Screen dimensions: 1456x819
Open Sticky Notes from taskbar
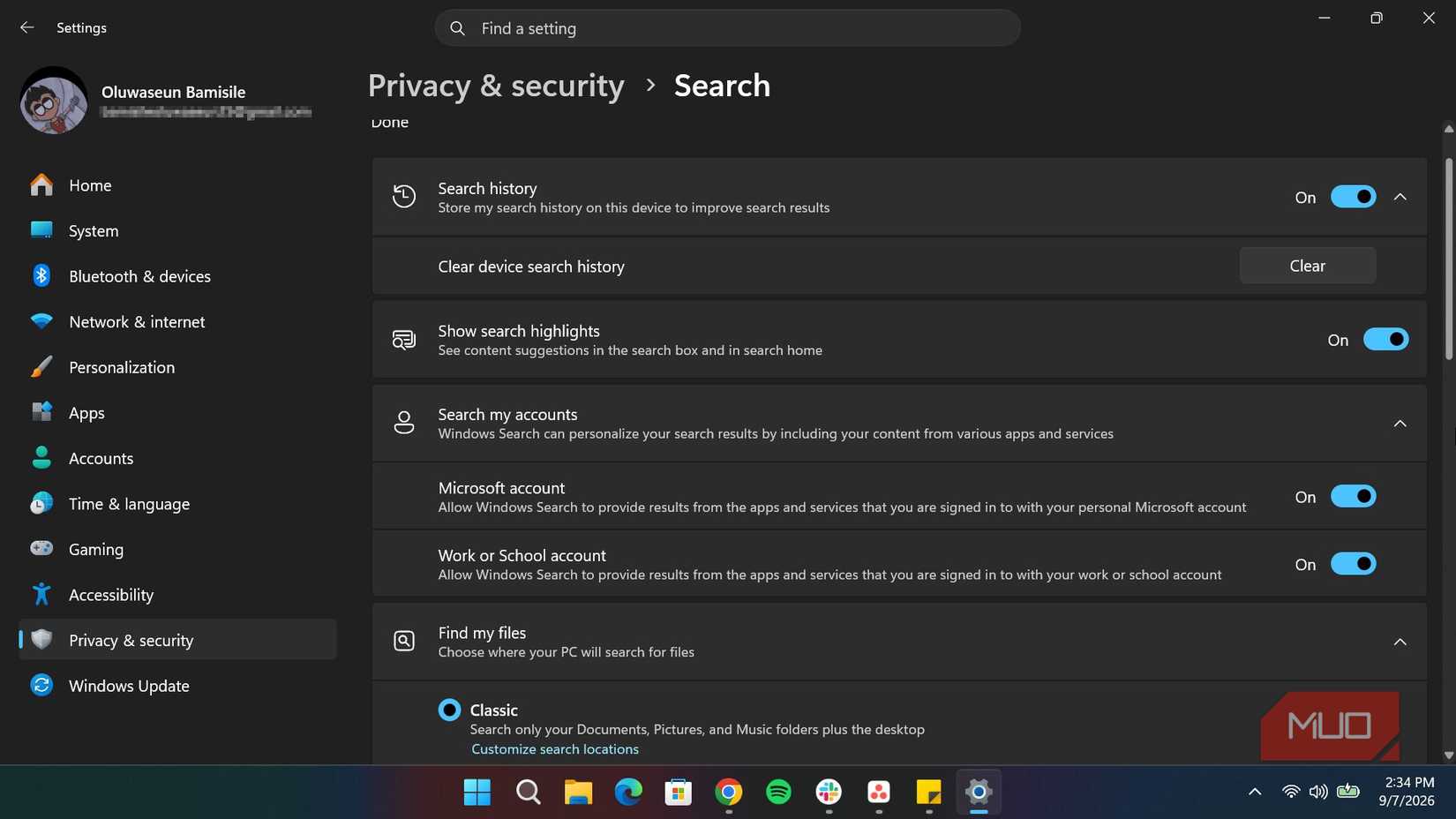(928, 793)
